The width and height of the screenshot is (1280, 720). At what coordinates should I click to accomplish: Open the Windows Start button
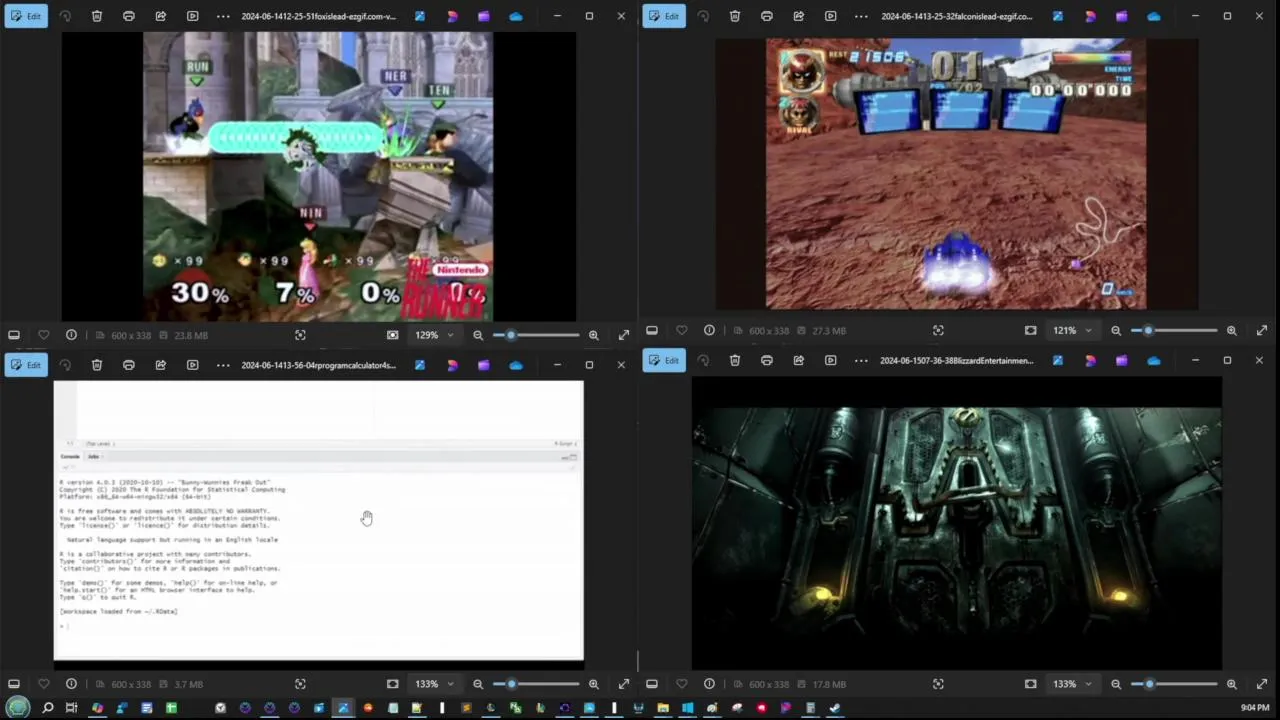19,708
